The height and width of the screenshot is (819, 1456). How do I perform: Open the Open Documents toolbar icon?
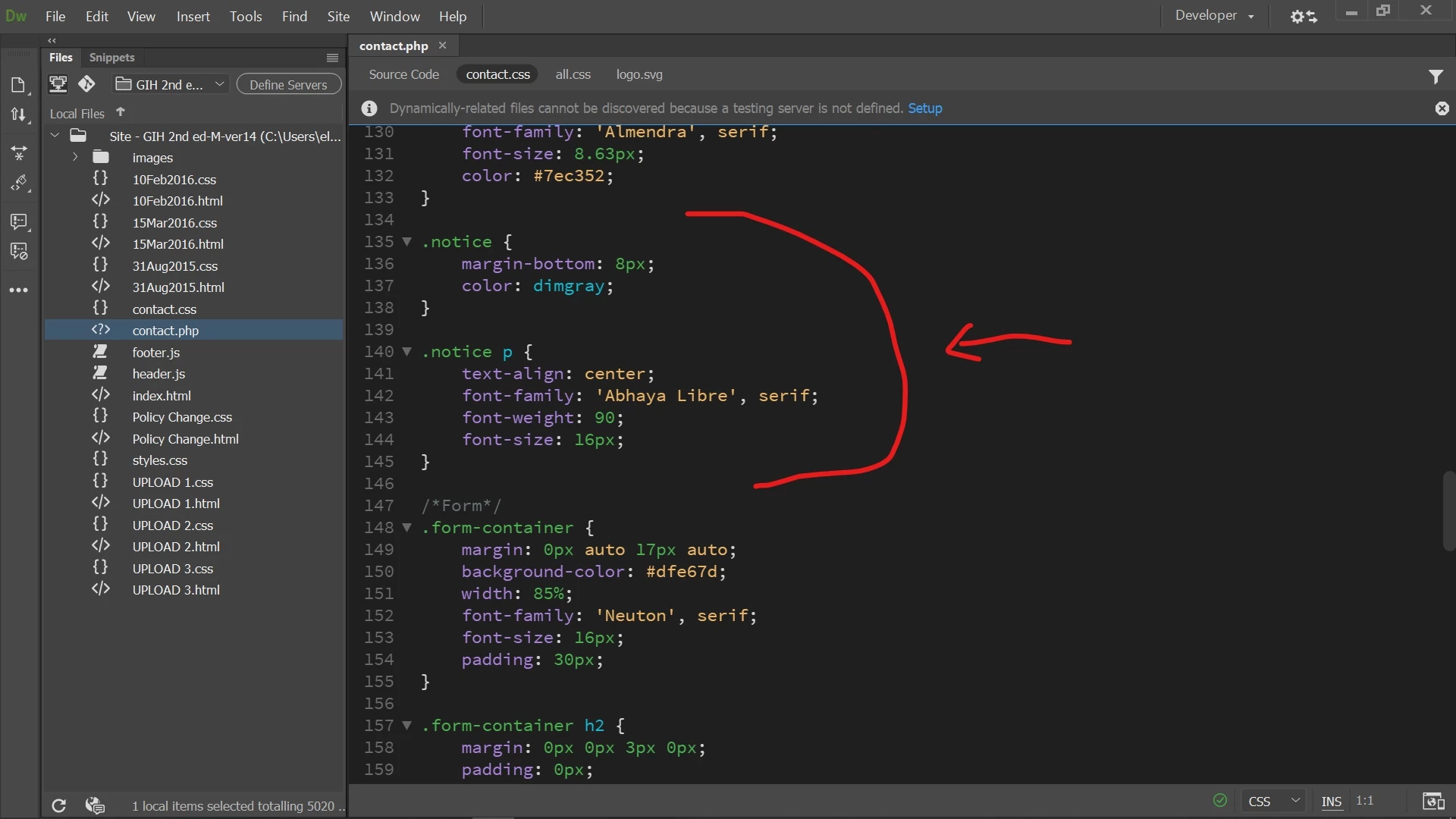click(18, 85)
